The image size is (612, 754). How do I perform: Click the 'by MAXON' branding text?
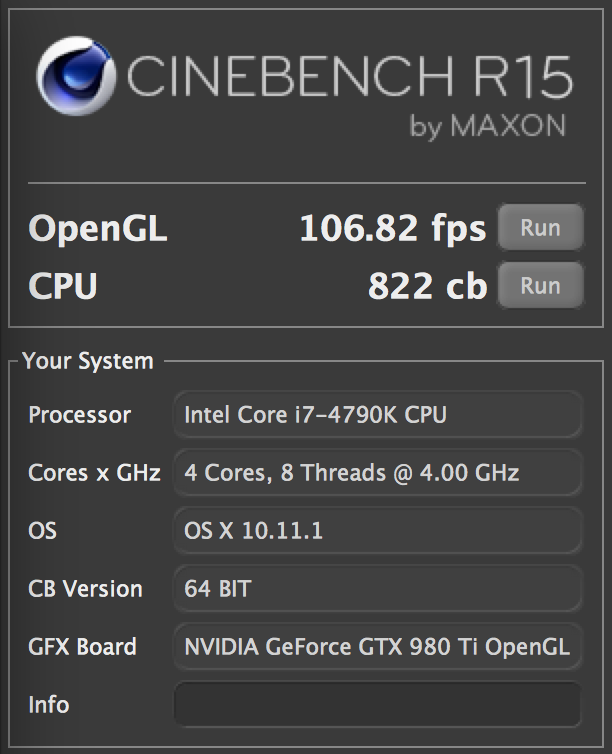coord(488,127)
